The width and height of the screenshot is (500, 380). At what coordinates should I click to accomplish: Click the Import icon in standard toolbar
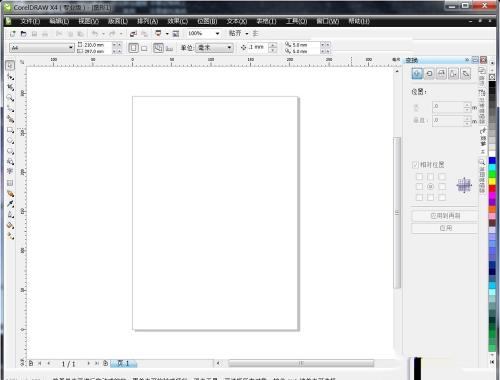click(x=134, y=34)
